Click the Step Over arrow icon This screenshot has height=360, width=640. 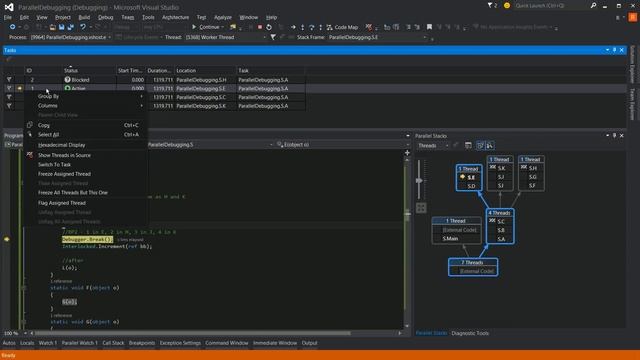(311, 27)
